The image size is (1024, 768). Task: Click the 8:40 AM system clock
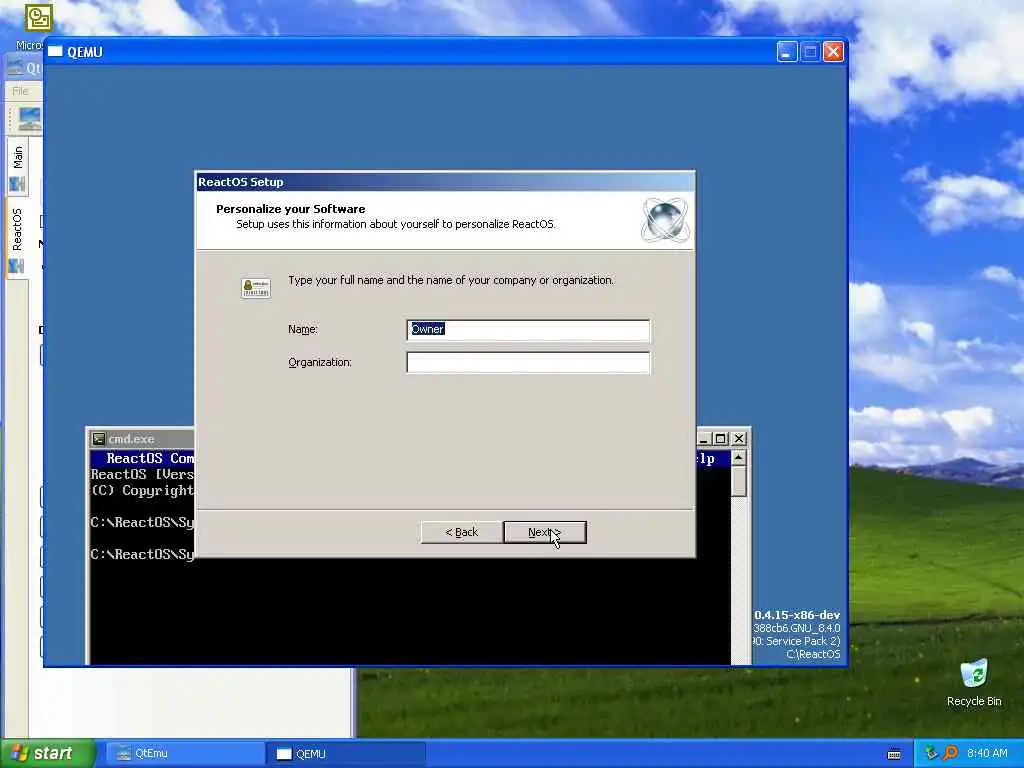click(x=987, y=754)
